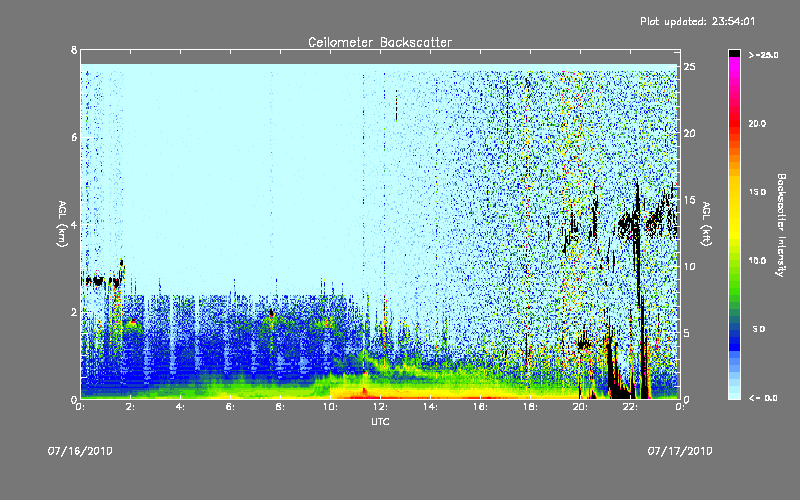800x500 pixels.
Task: Select the 10: hour label on UTC axis
Action: (x=331, y=407)
